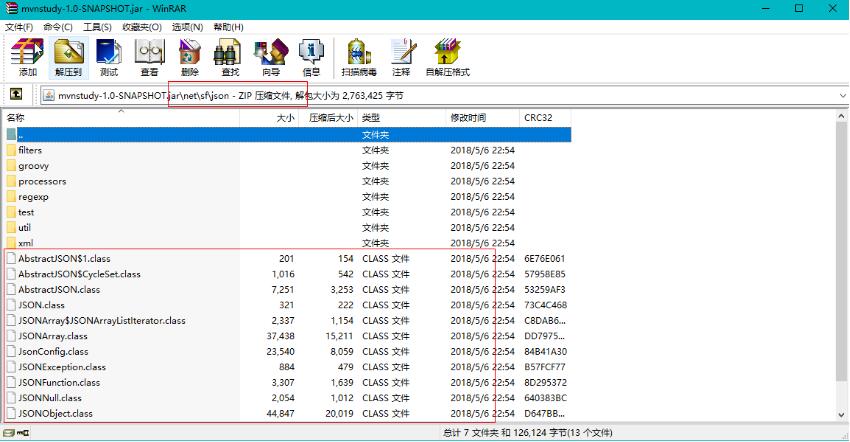Select the xml folder row

(x=288, y=243)
